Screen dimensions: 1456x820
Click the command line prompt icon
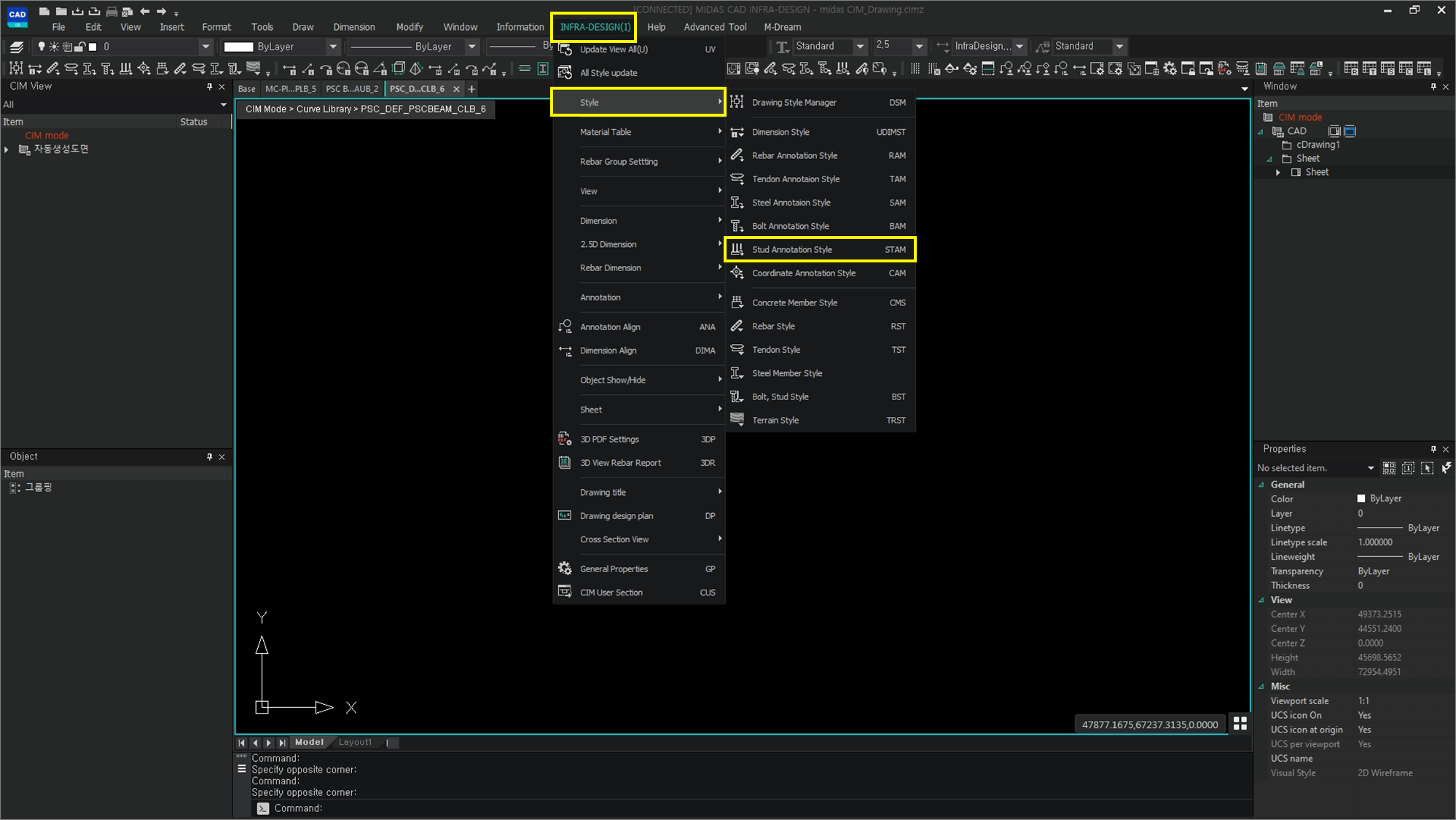pos(263,808)
